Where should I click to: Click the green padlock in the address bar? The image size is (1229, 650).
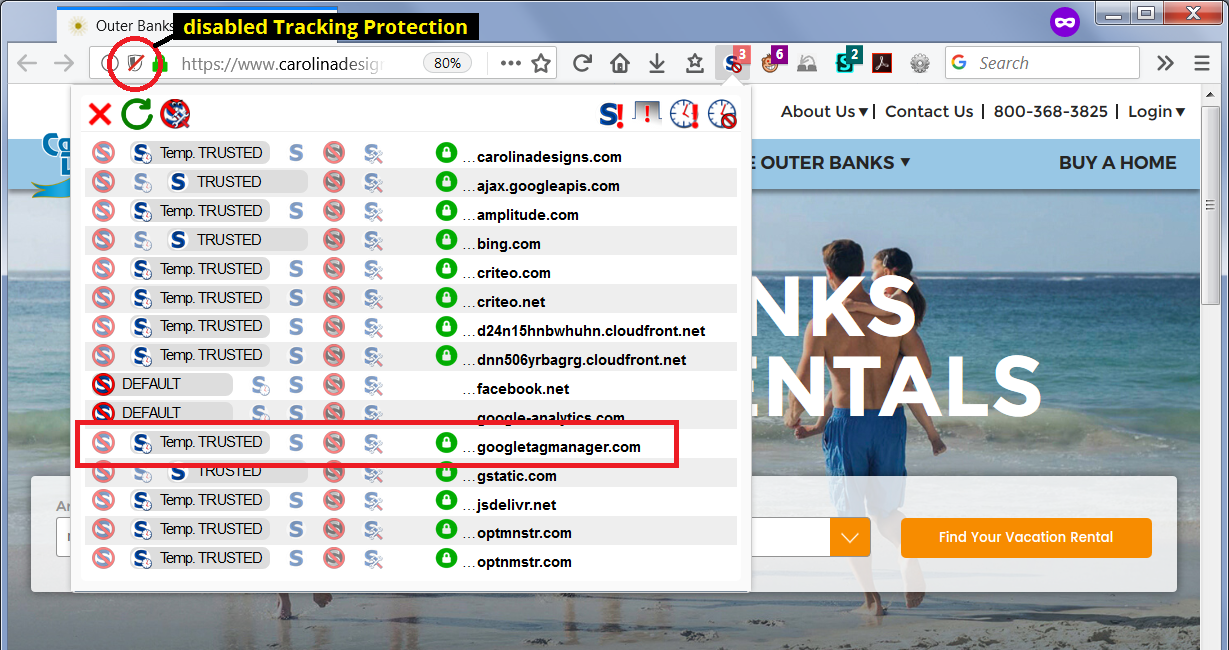(x=159, y=63)
